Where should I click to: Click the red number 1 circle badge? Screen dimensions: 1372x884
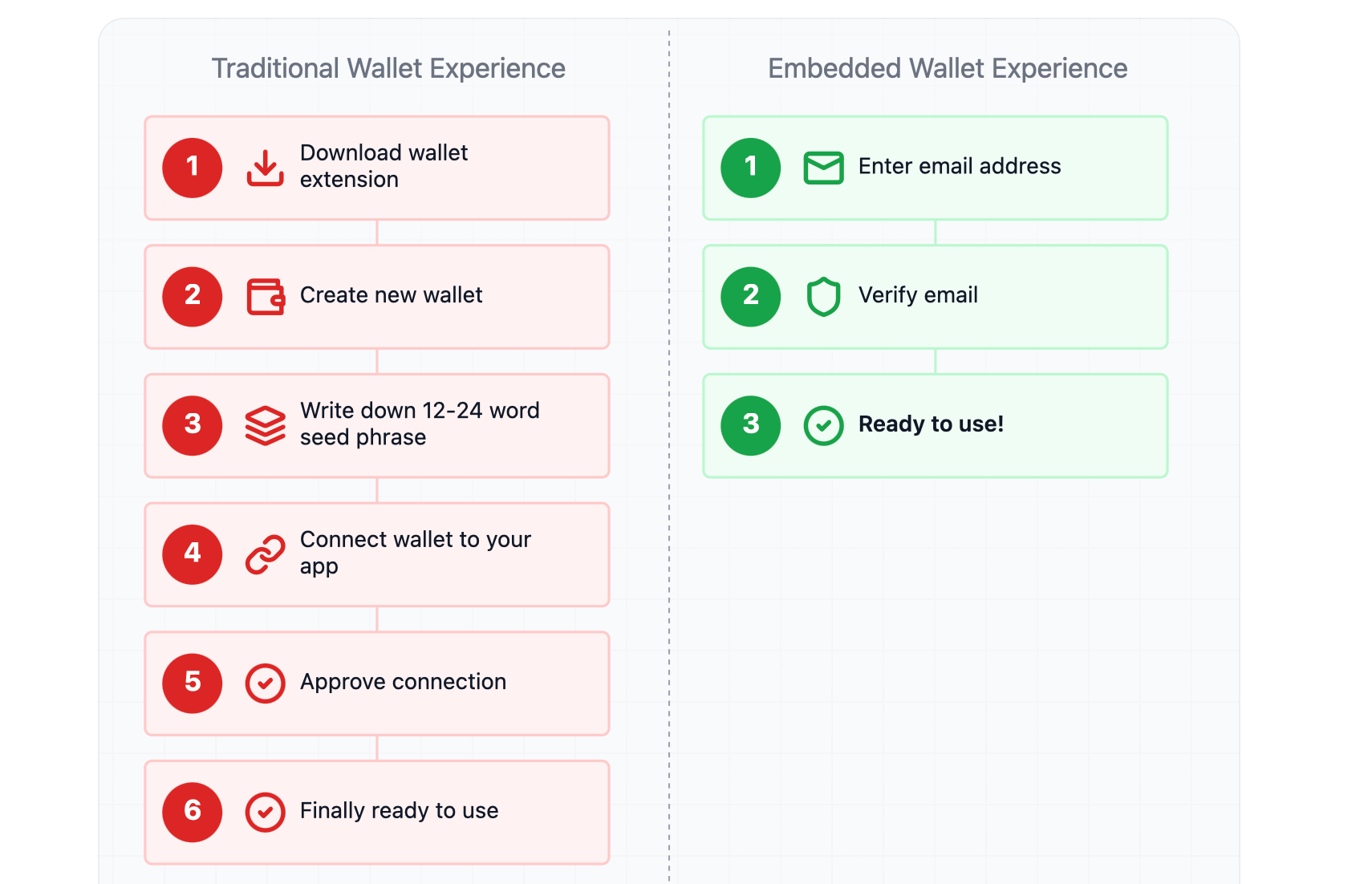193,168
